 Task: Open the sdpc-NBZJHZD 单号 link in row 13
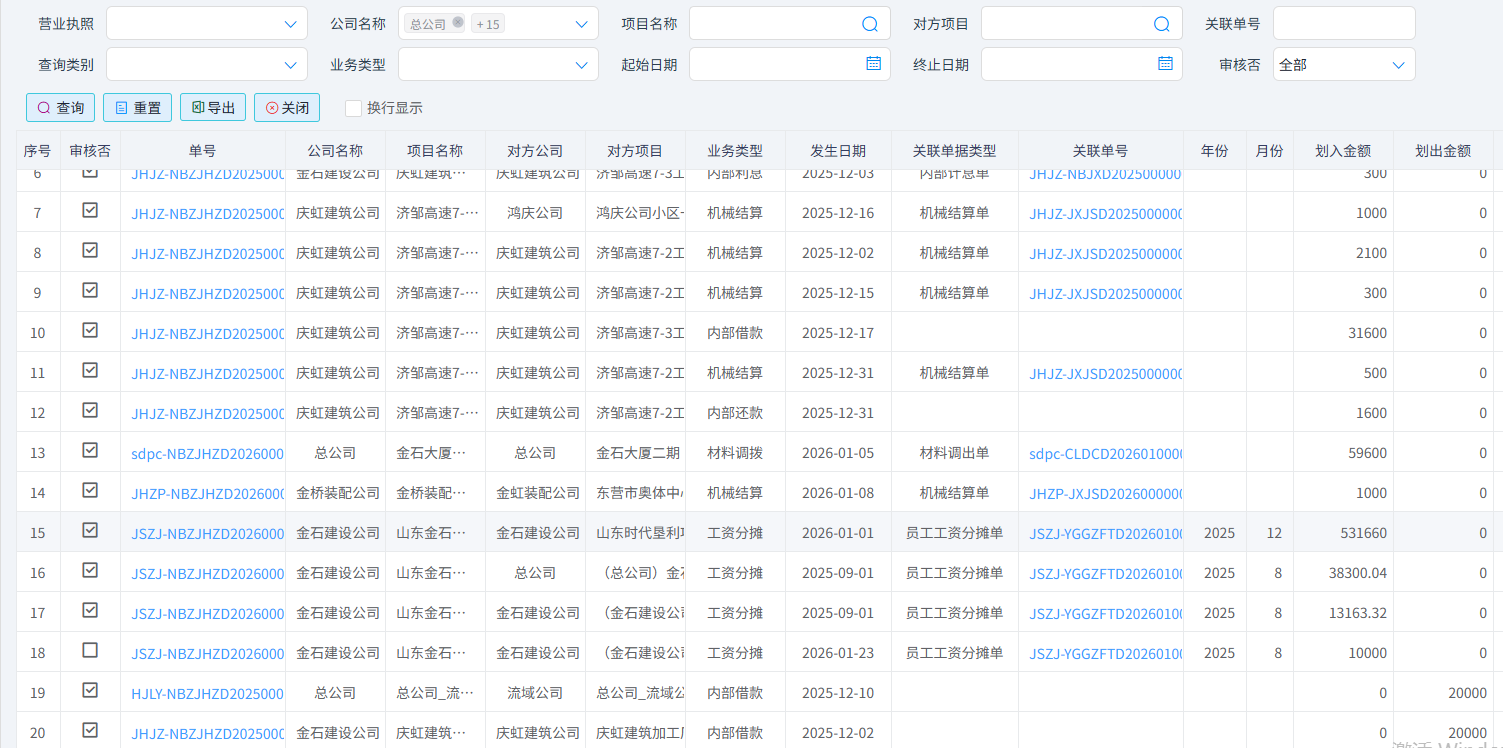207,453
